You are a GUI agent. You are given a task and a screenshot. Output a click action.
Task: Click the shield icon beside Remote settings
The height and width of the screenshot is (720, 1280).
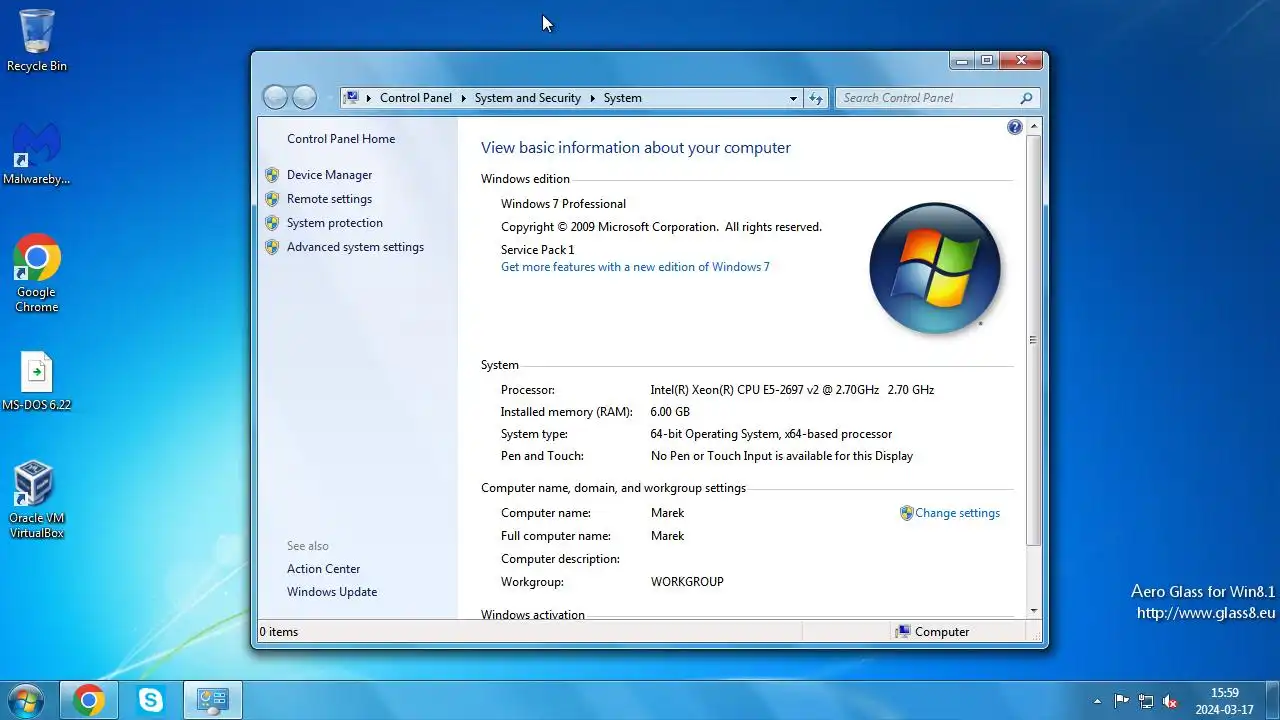272,199
